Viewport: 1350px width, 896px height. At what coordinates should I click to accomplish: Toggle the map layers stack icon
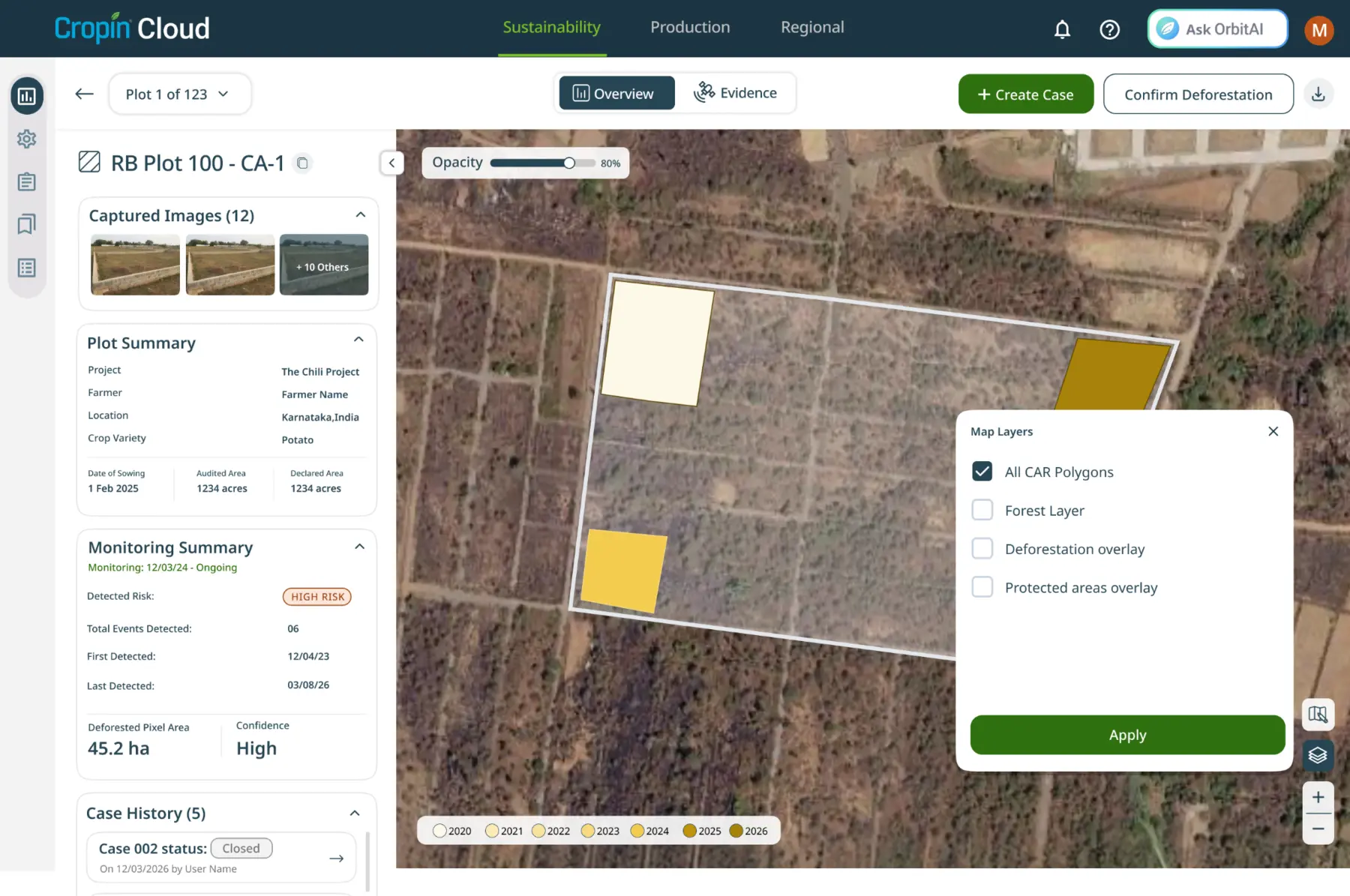[x=1318, y=755]
